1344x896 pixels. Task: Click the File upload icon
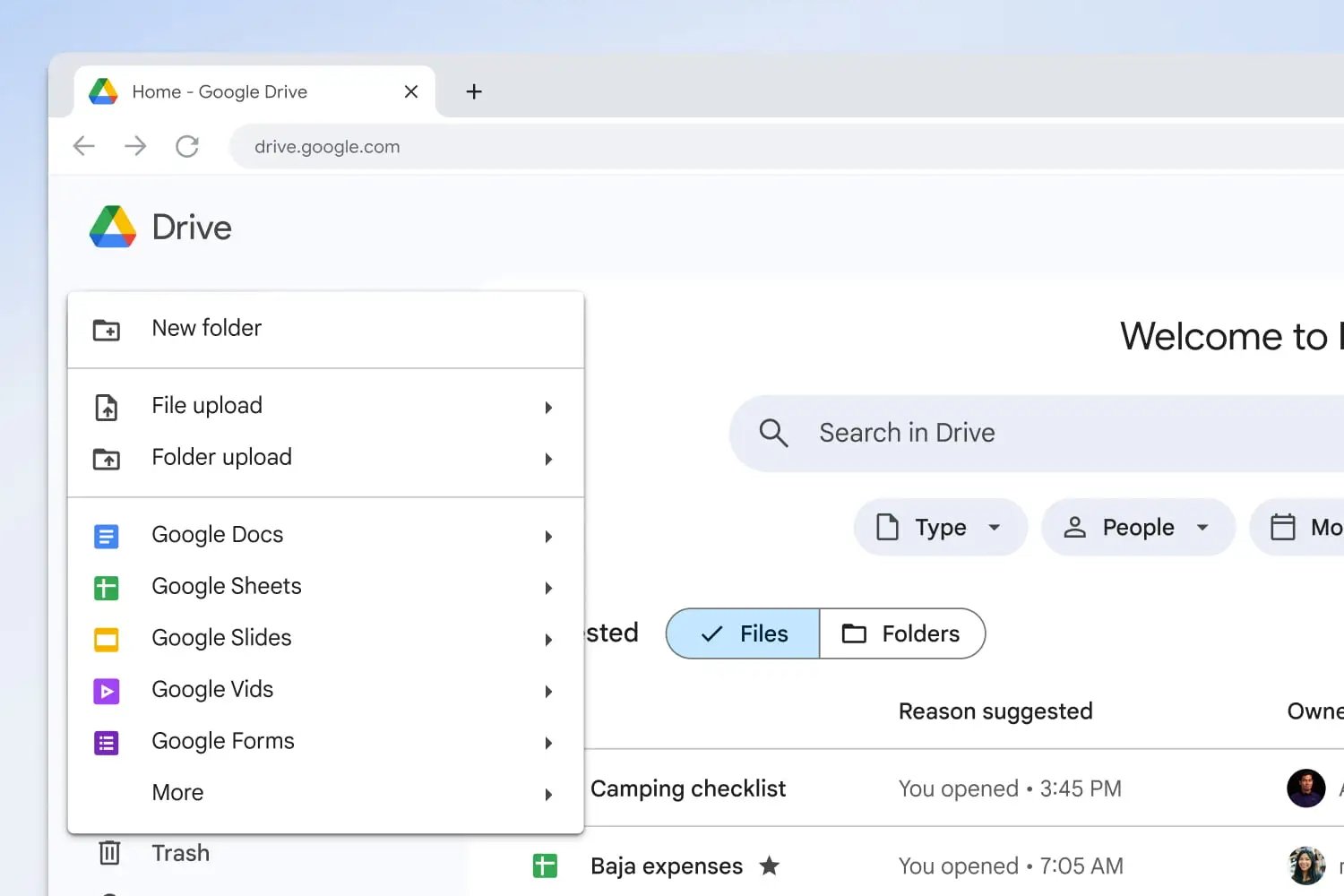[x=107, y=407]
